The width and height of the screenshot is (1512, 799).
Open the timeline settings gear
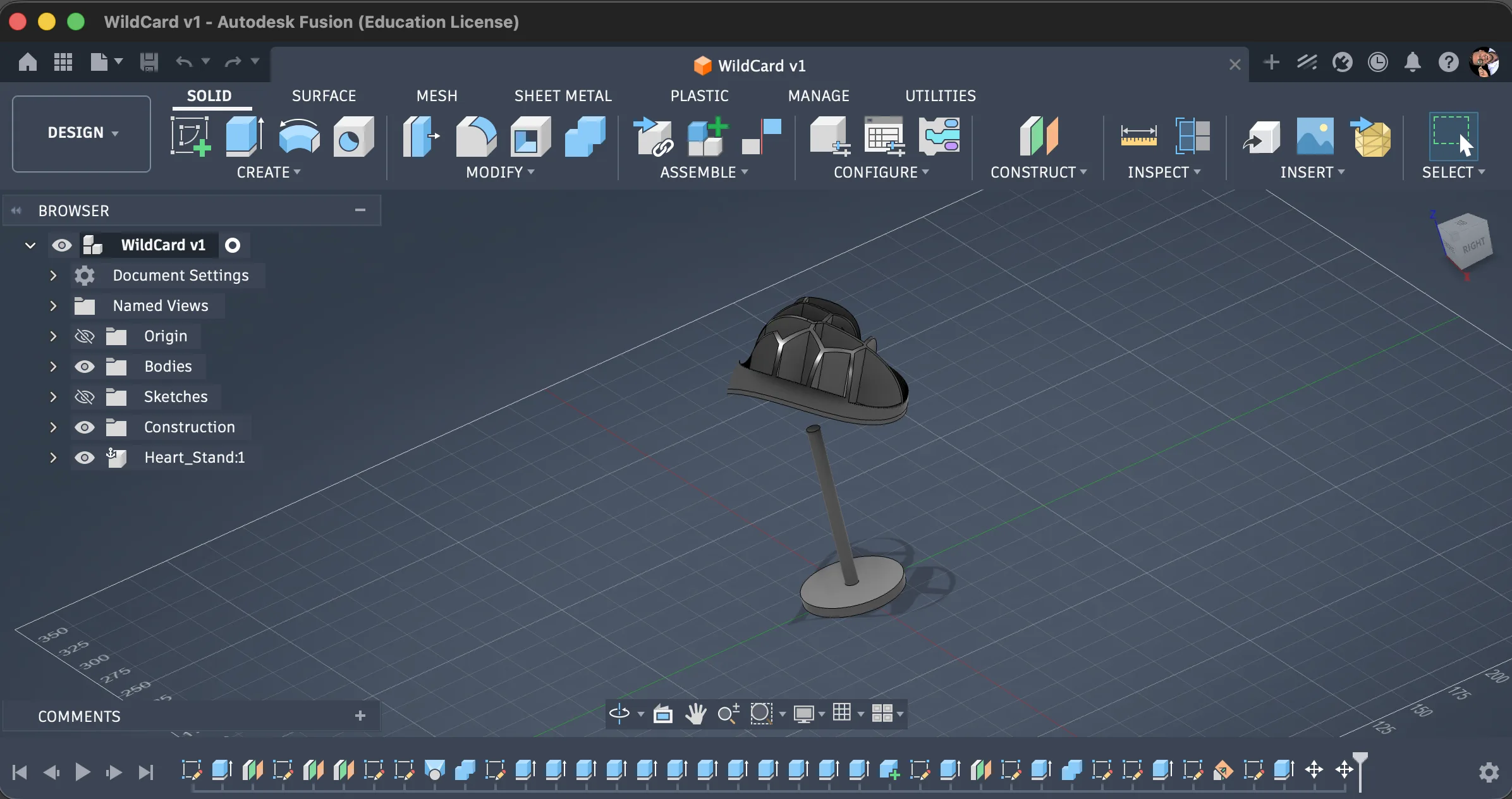[x=1489, y=772]
